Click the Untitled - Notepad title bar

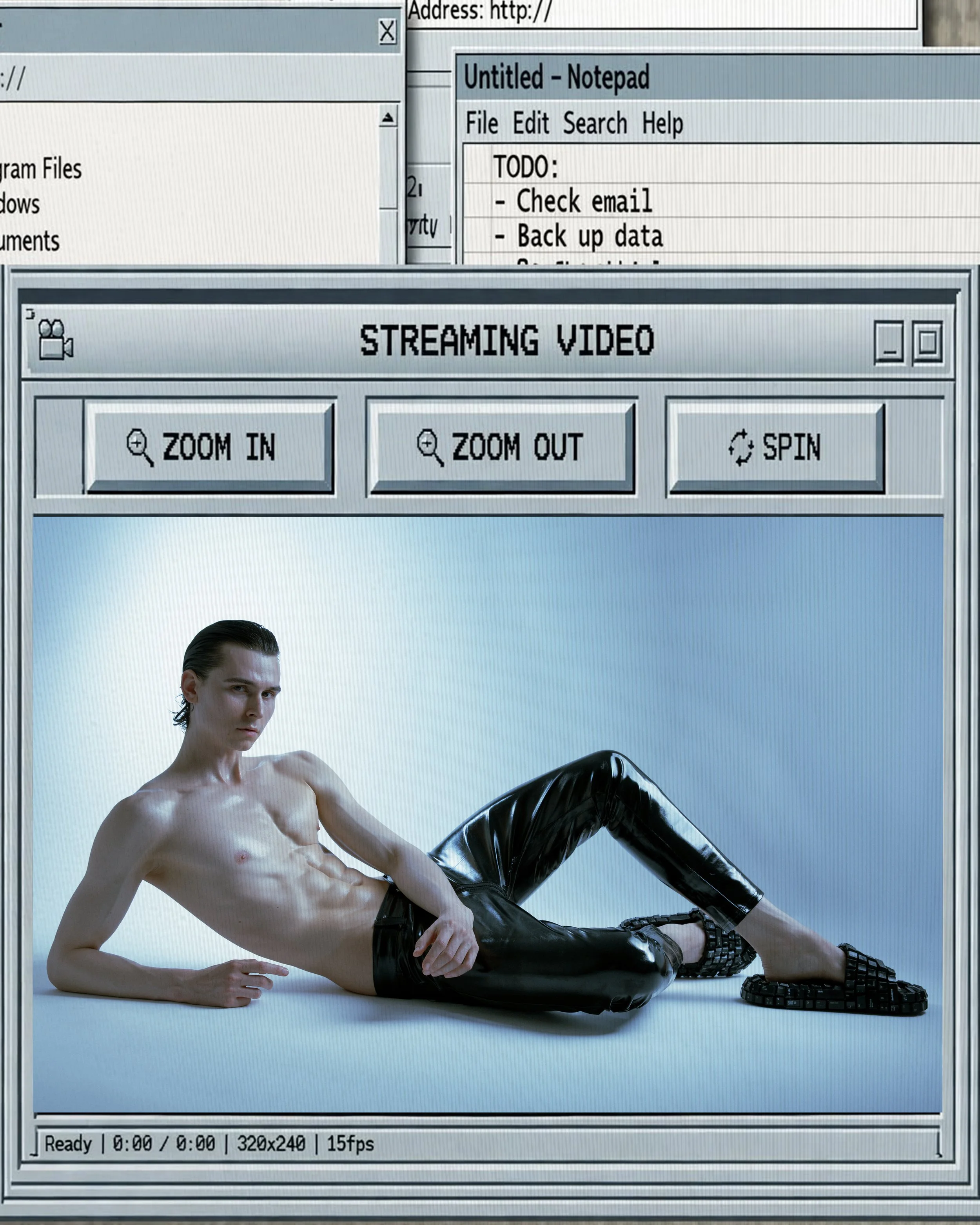[x=719, y=77]
